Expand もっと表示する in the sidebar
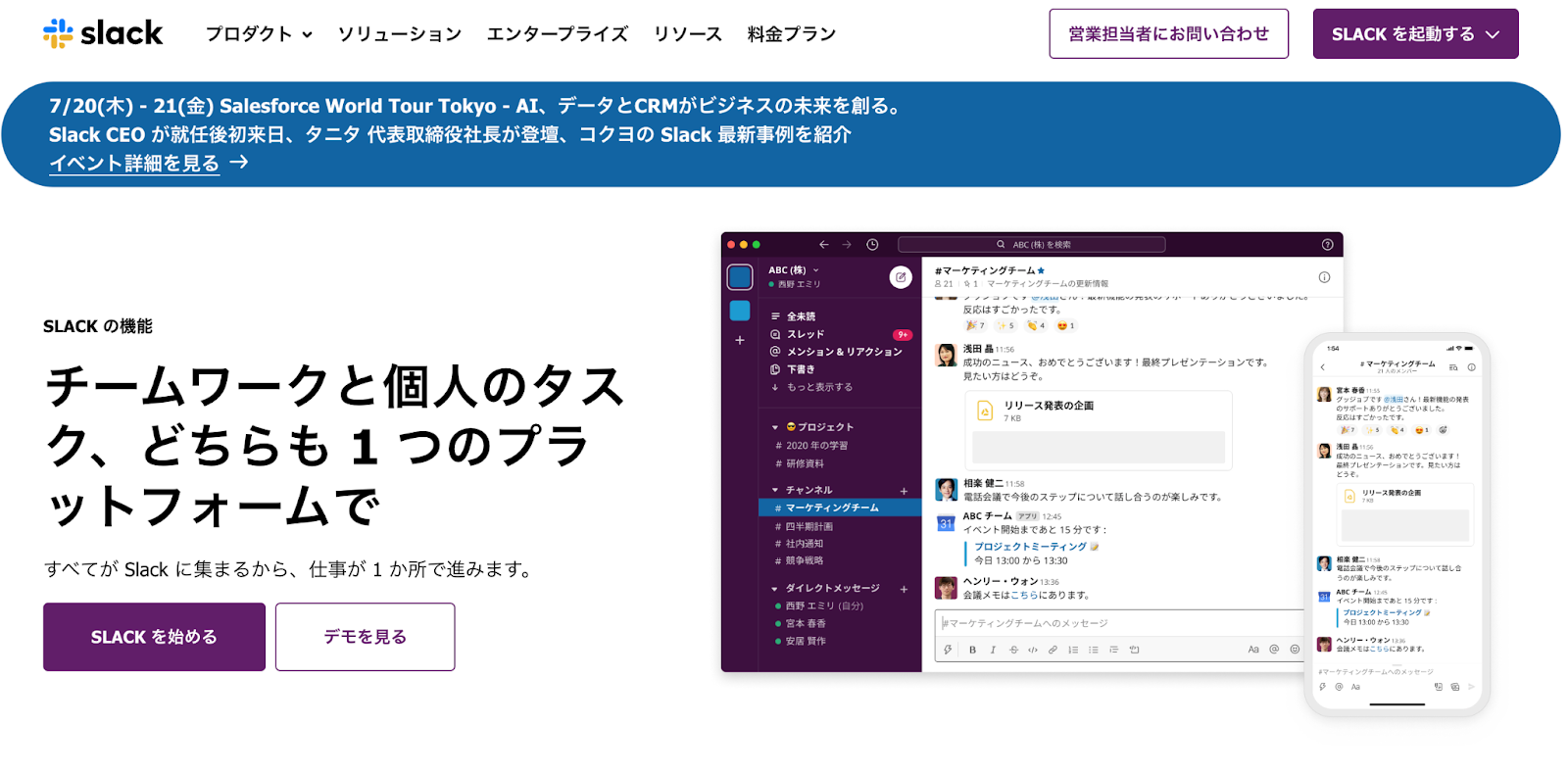This screenshot has width=1568, height=774. pos(811,387)
